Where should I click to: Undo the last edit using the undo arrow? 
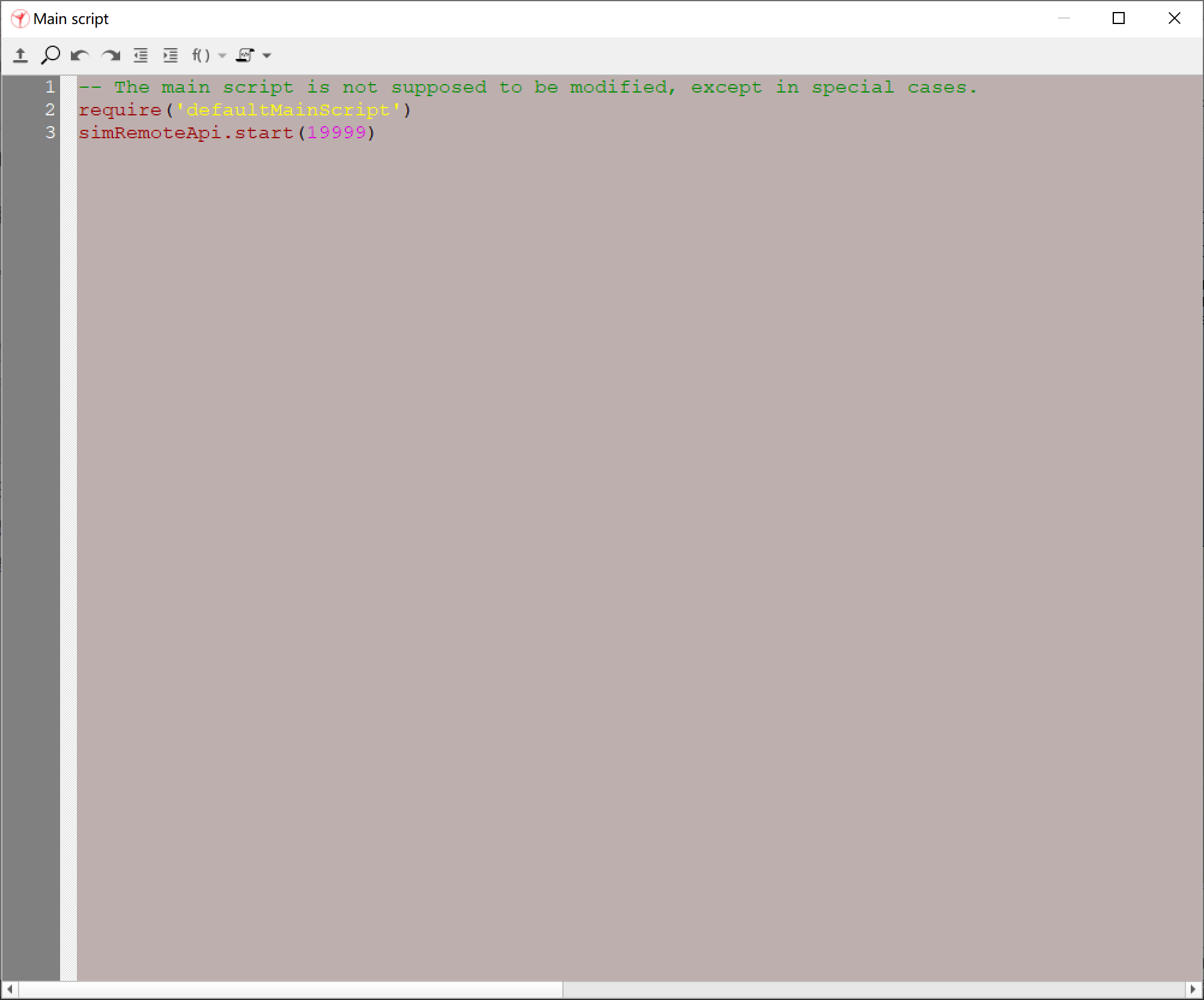80,55
